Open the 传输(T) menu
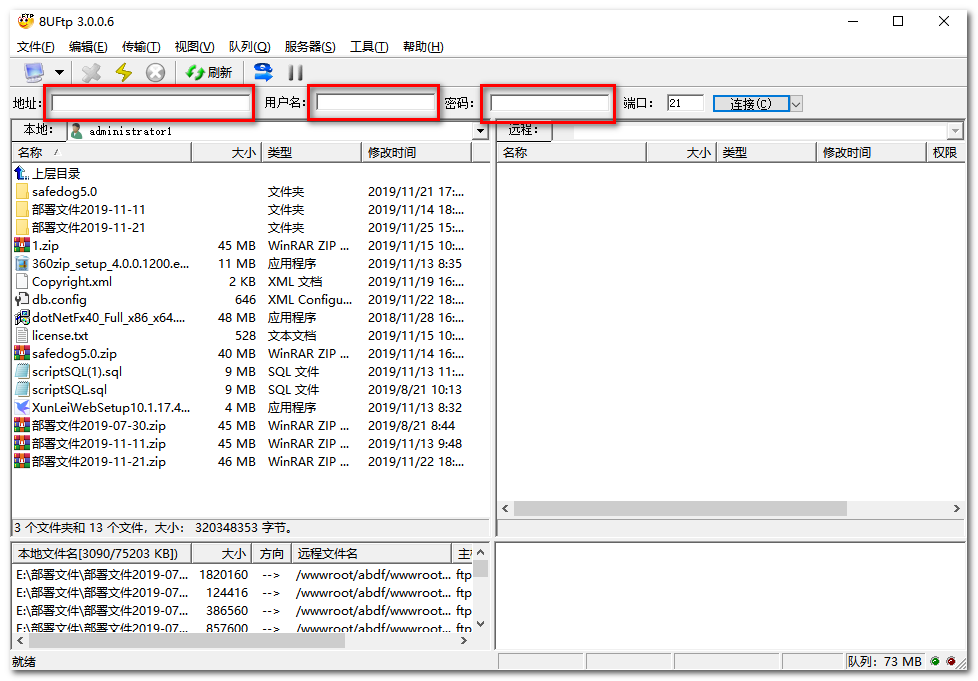The height and width of the screenshot is (681, 978). point(141,47)
